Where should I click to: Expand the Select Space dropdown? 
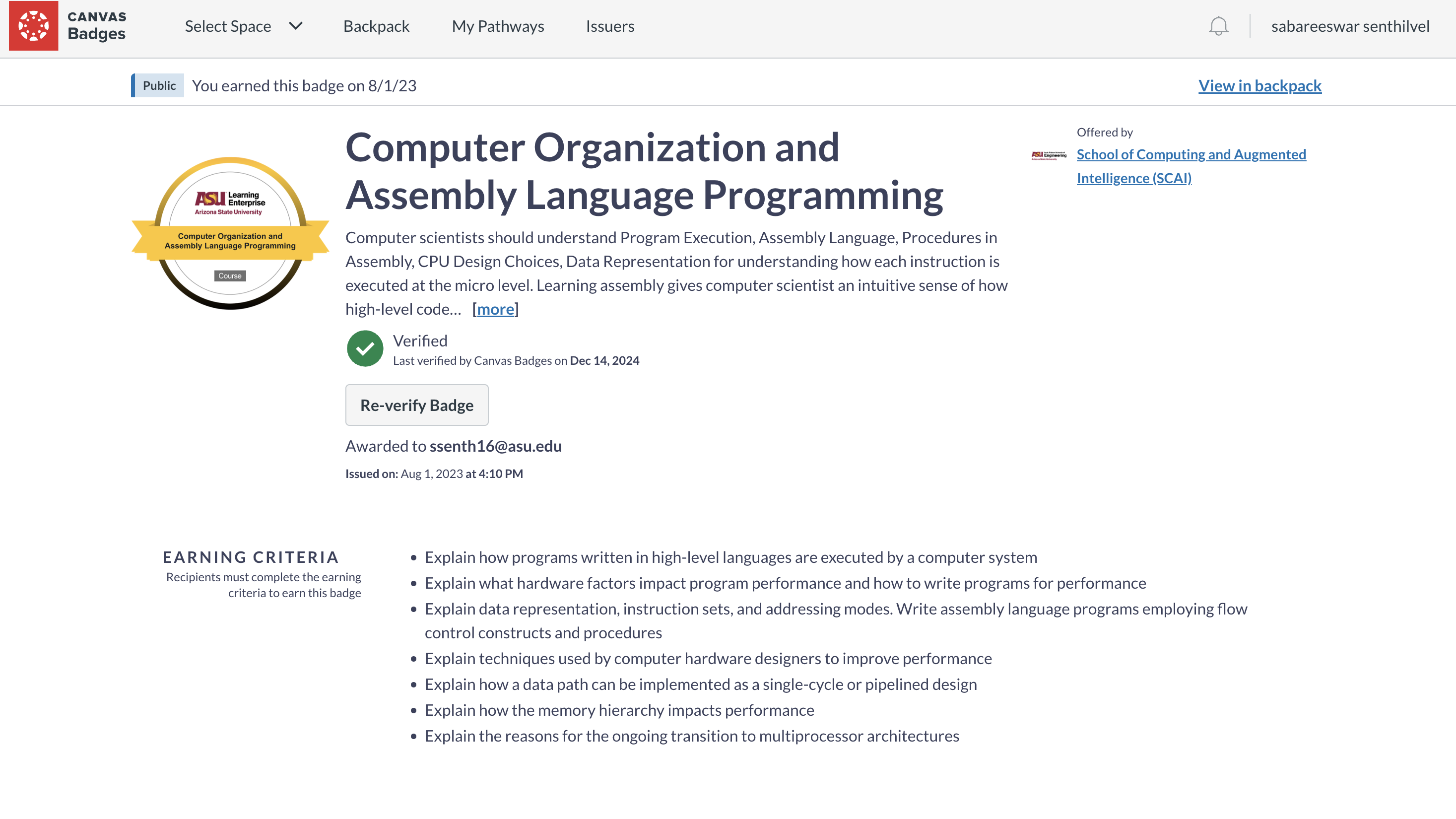244,26
